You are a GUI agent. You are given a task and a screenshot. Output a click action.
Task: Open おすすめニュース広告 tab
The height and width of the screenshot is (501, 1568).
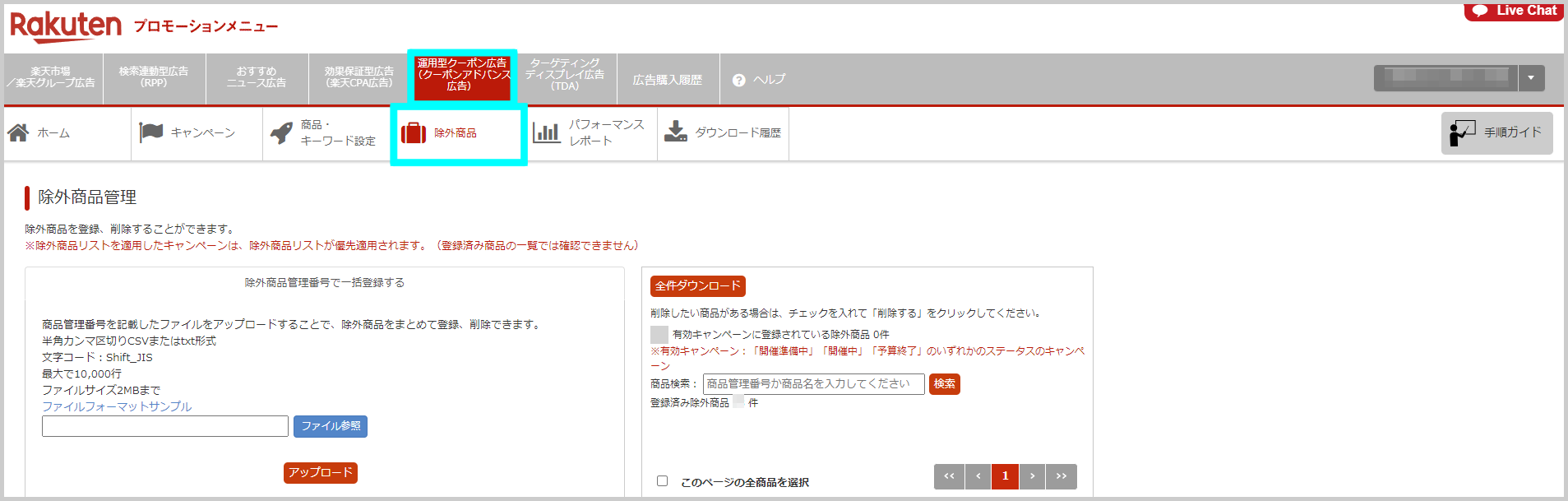pyautogui.click(x=257, y=77)
